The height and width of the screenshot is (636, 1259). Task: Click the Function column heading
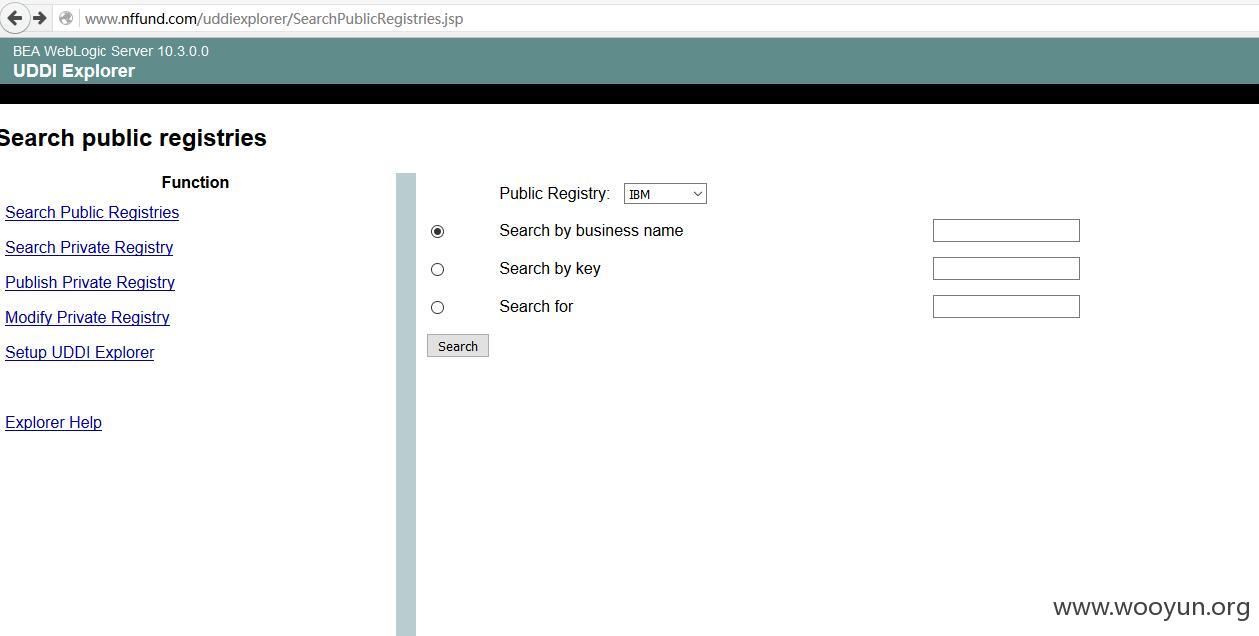(195, 182)
